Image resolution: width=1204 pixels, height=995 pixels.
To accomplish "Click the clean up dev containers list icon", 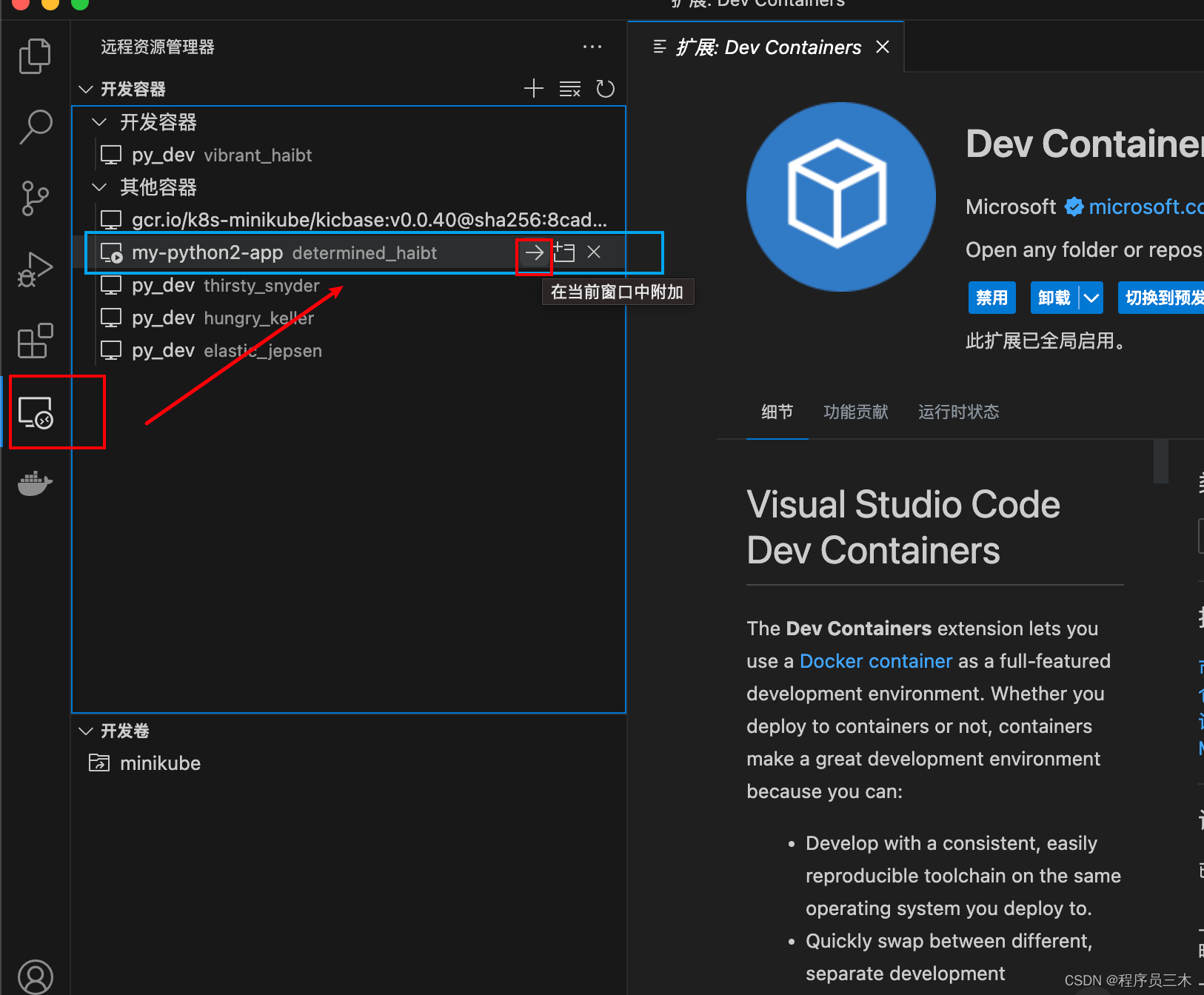I will pyautogui.click(x=569, y=89).
